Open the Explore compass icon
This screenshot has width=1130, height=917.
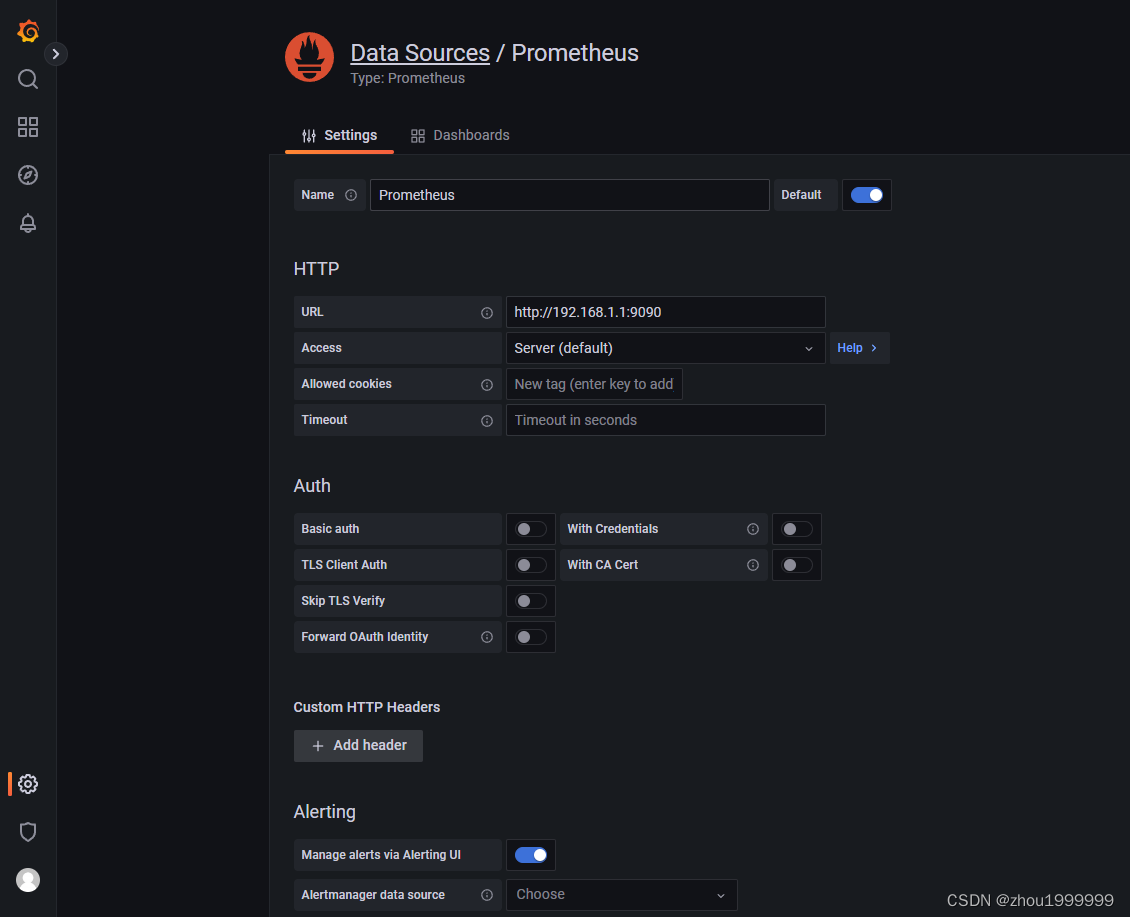click(x=28, y=175)
